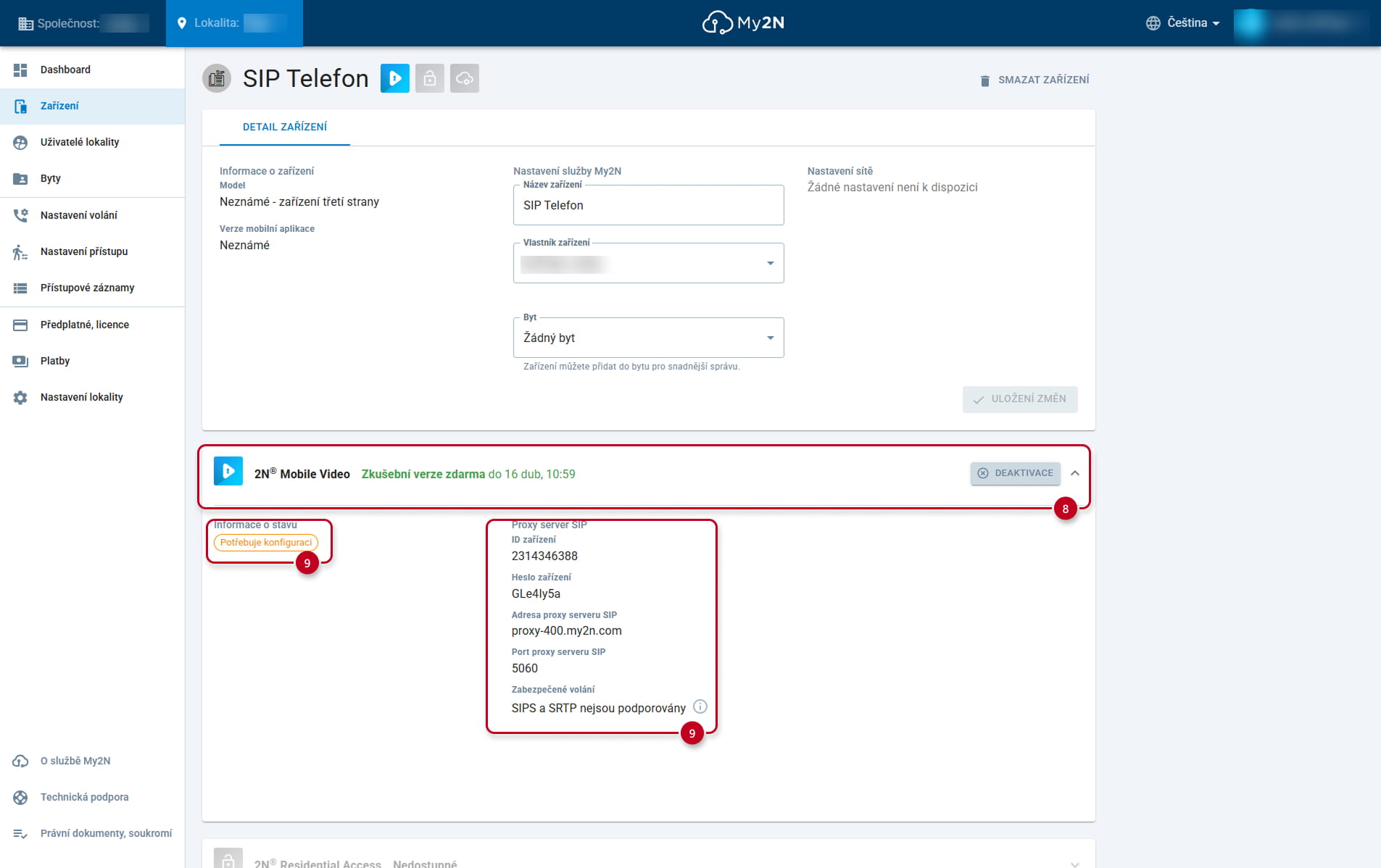Click the Nastavení volání phone icon

(x=20, y=215)
